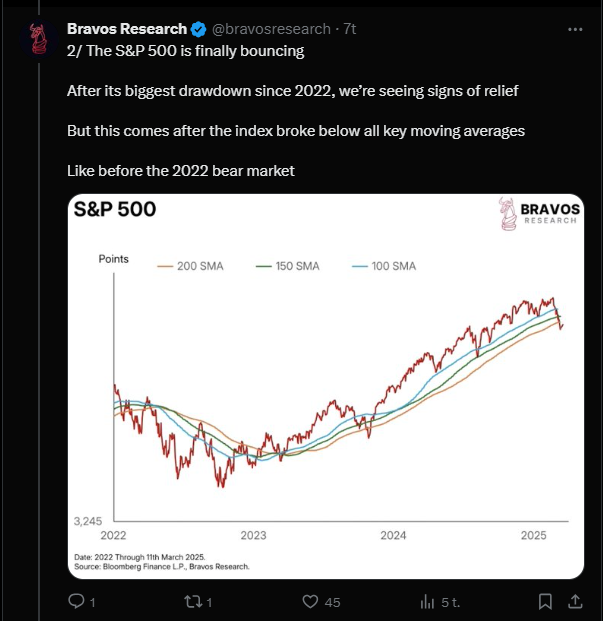
Task: Click the blue verified badge
Action: pyautogui.click(x=198, y=29)
